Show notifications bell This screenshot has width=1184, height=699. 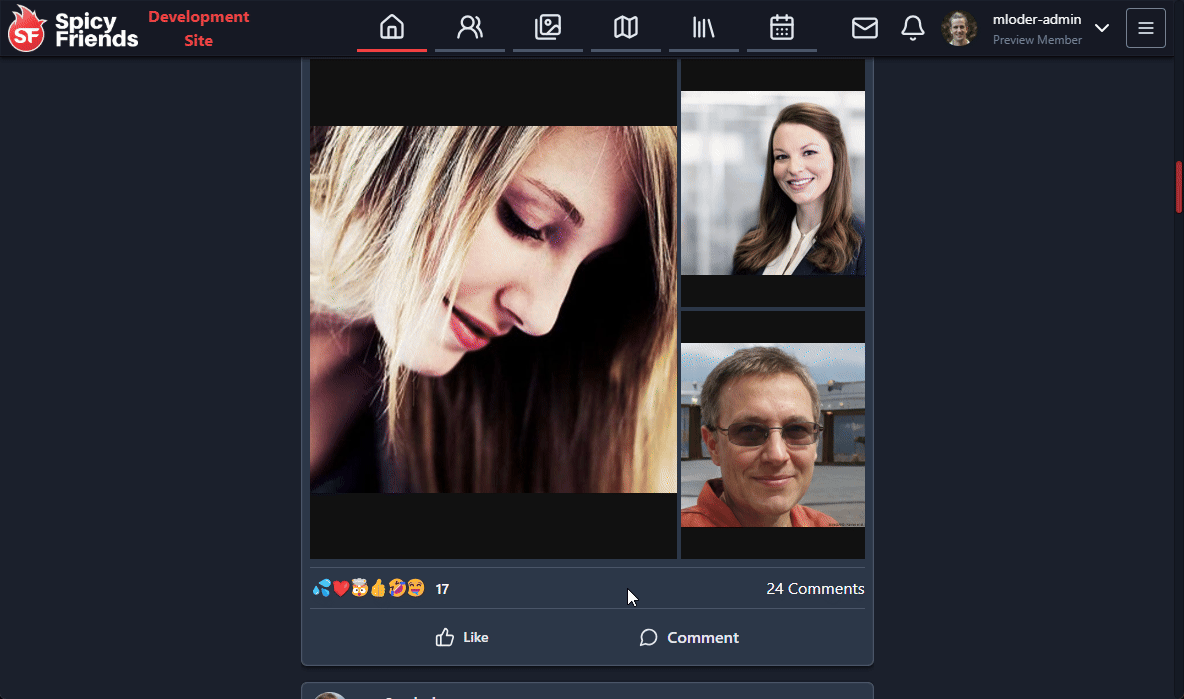pyautogui.click(x=913, y=28)
